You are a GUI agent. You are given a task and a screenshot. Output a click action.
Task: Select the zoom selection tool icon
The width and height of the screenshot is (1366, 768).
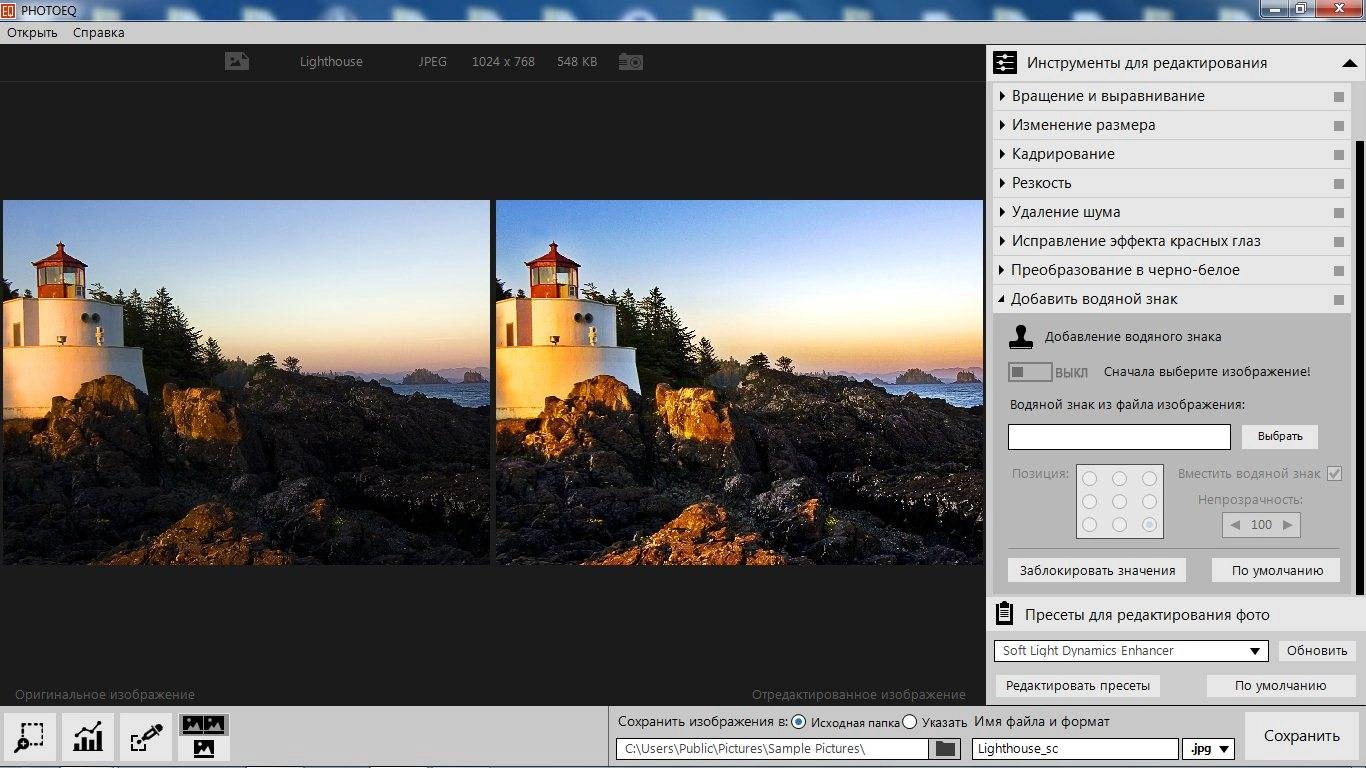[31, 738]
